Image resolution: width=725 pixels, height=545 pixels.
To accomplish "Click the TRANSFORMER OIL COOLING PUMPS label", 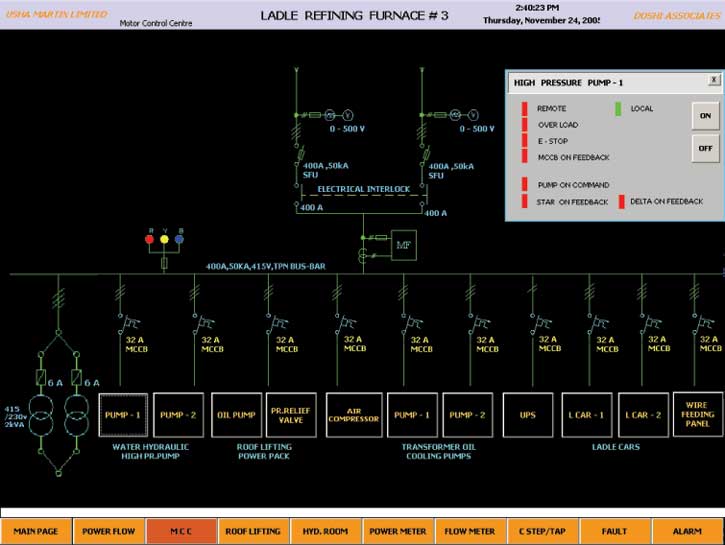I will click(438, 451).
